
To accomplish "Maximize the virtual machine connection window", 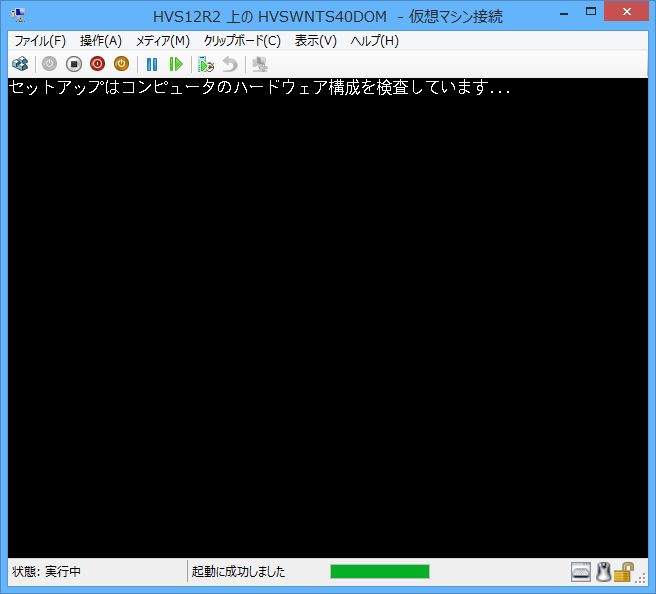I will pos(591,12).
